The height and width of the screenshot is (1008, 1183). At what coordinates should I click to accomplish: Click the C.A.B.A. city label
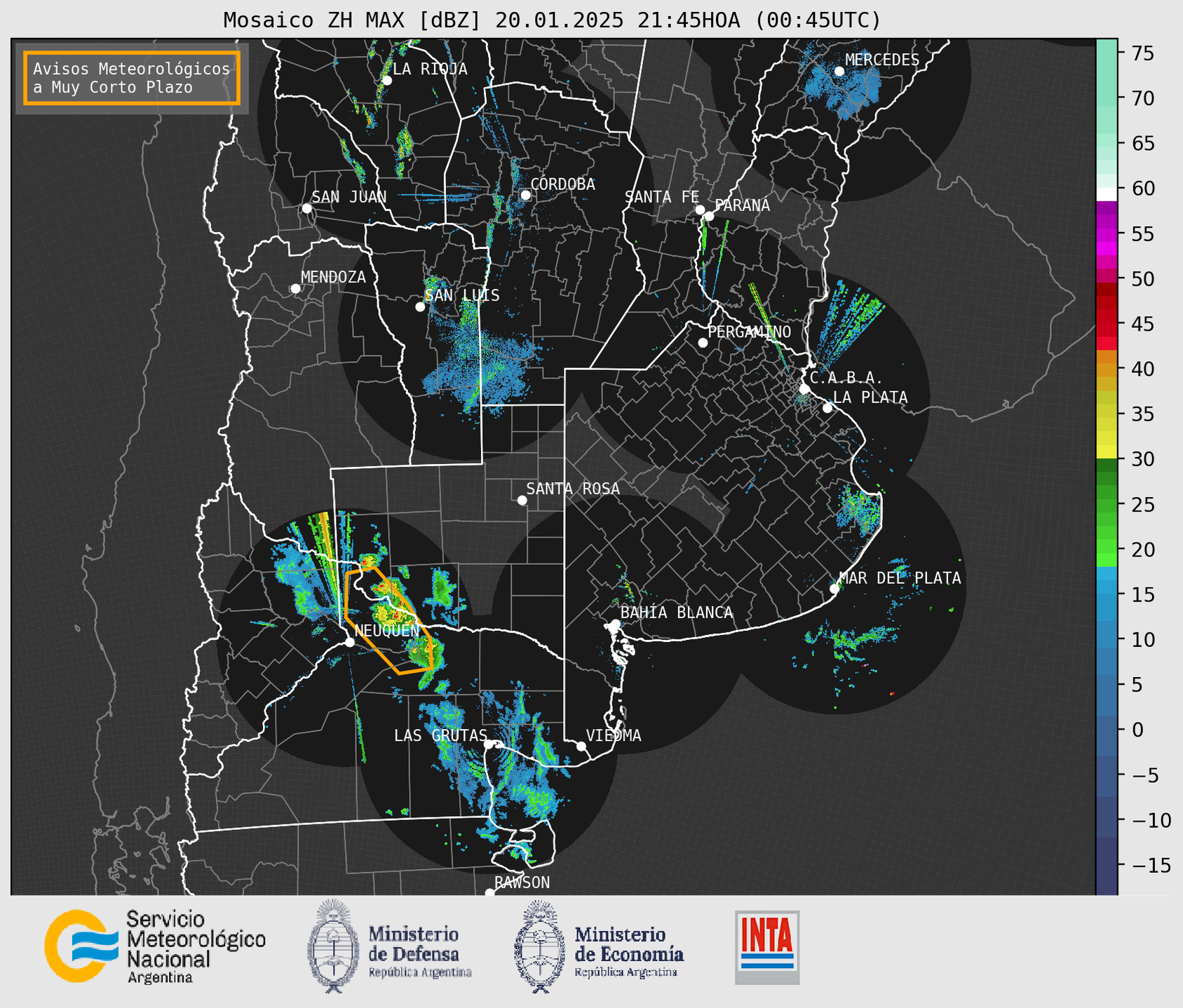pos(846,378)
